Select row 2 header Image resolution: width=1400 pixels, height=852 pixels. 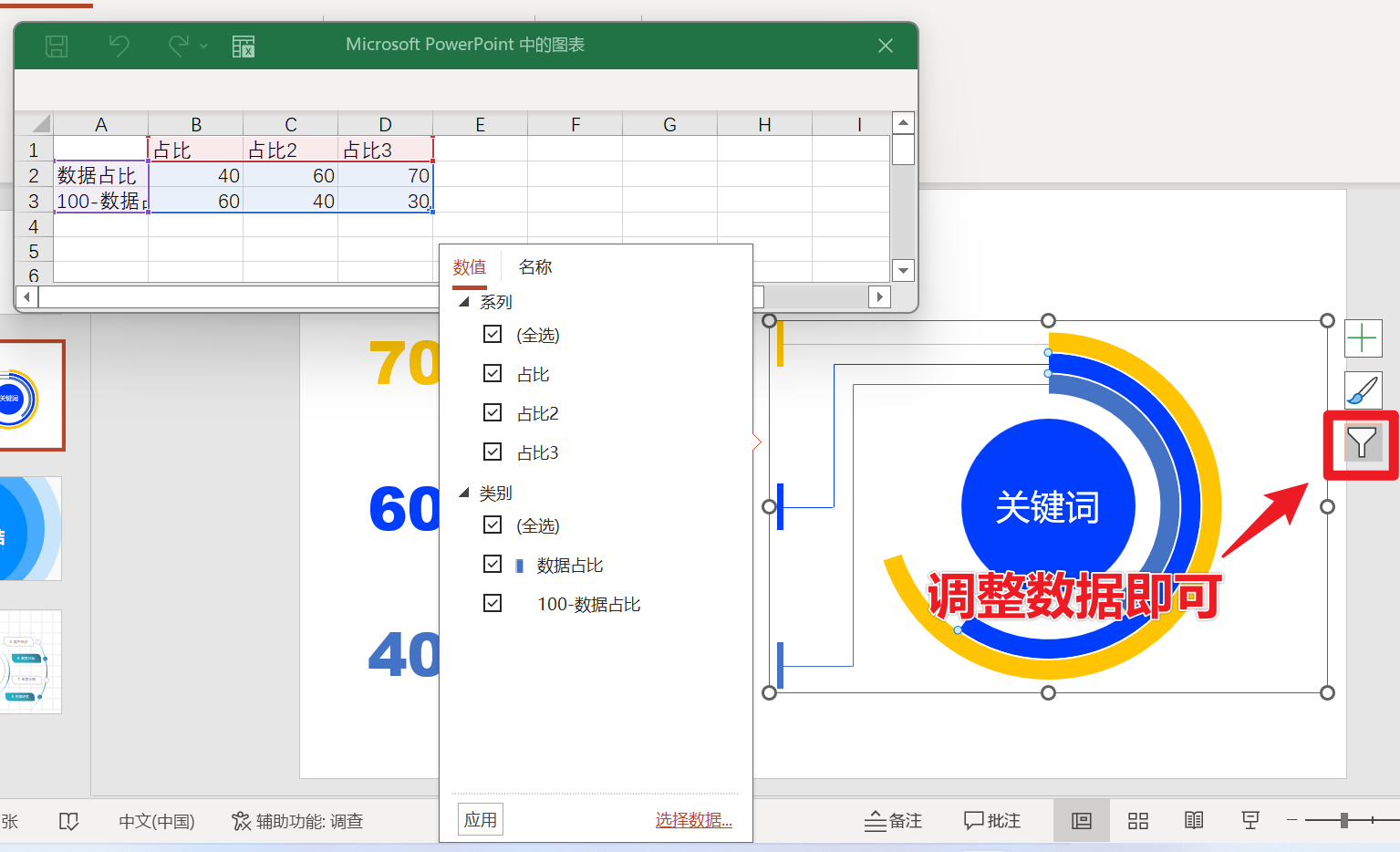coord(35,175)
